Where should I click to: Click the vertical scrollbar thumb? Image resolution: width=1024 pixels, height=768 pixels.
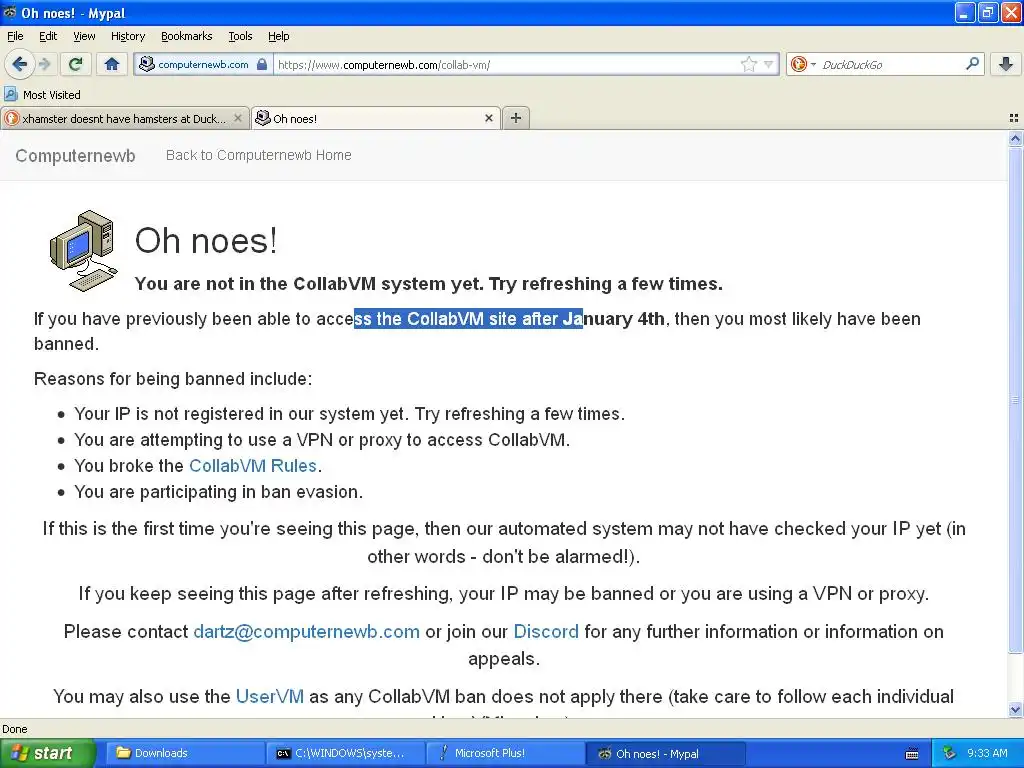point(1015,398)
